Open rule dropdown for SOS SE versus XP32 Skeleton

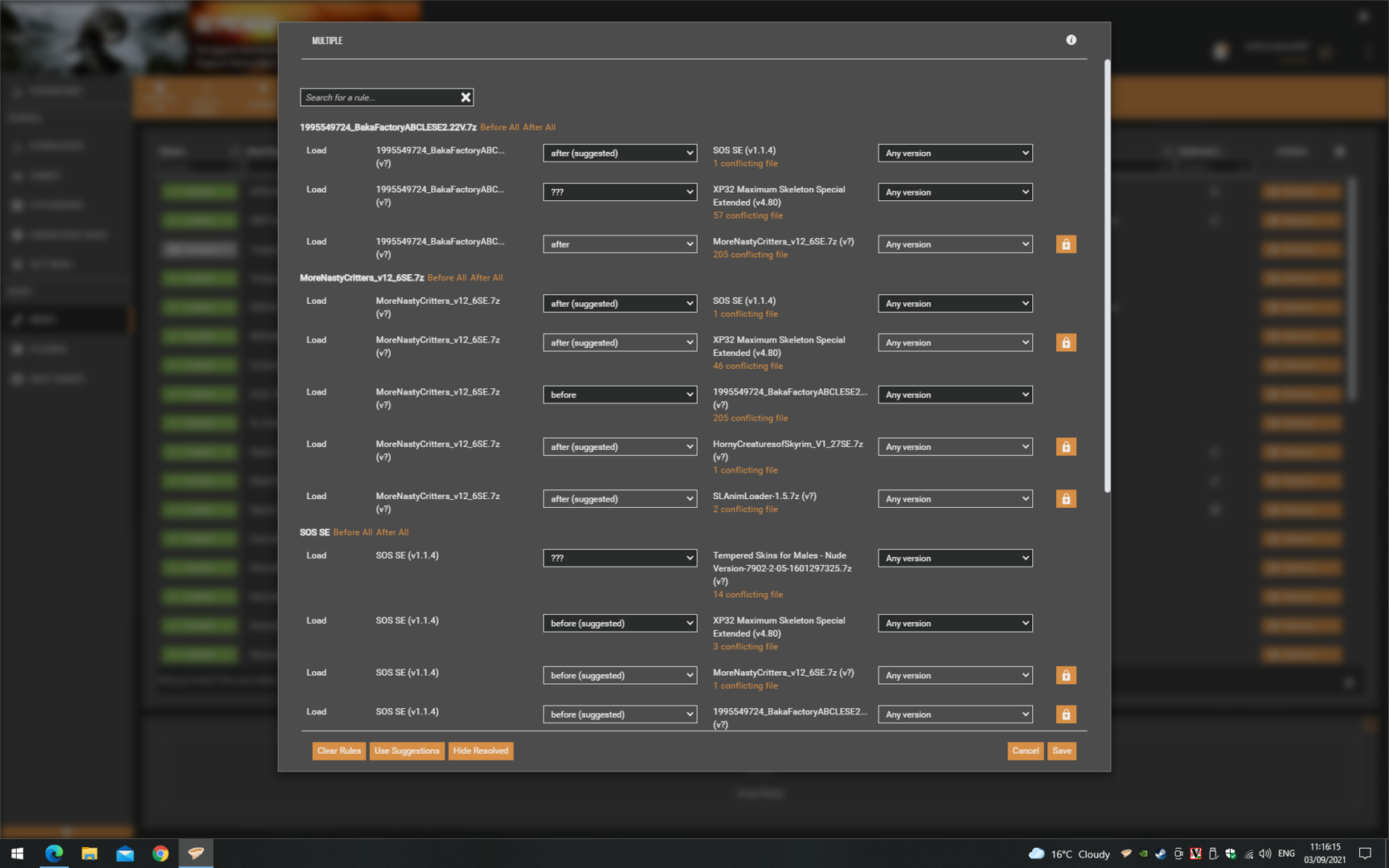coord(620,624)
